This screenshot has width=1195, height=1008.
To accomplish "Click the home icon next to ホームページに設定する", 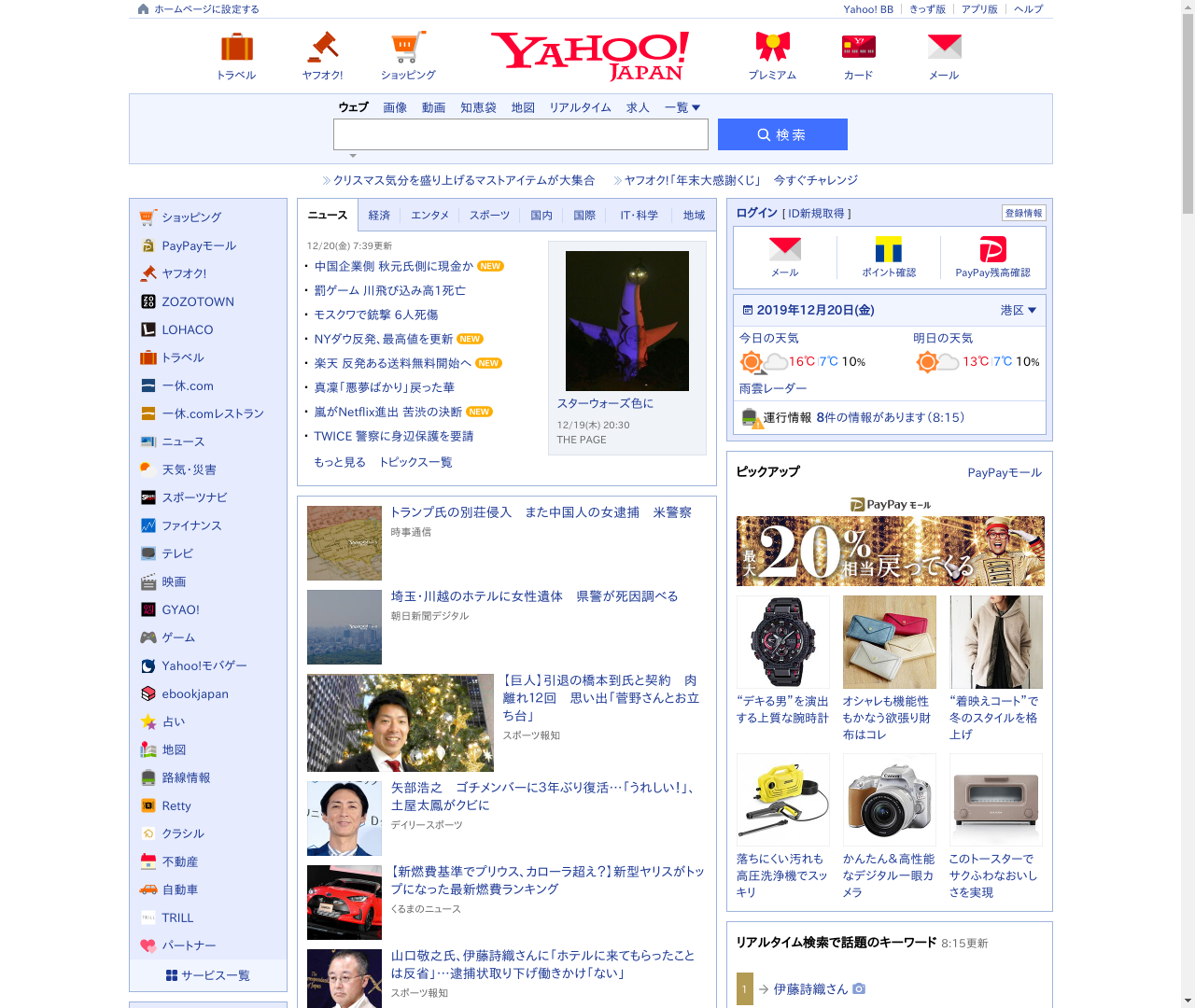I will coord(143,9).
